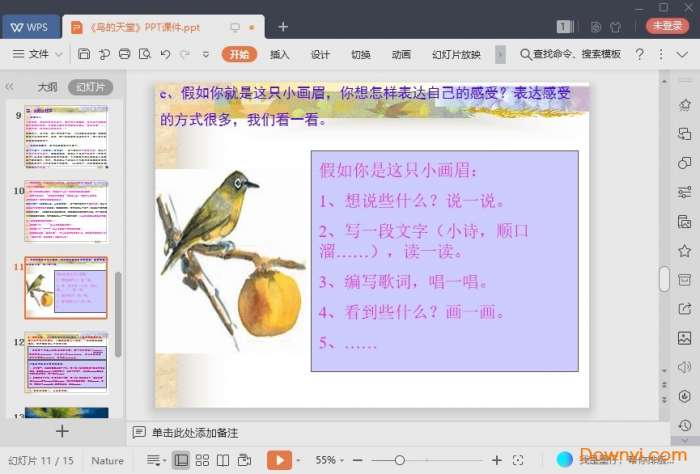This screenshot has width=700, height=474.
Task: Open the help question mark icon
Action: [639, 54]
